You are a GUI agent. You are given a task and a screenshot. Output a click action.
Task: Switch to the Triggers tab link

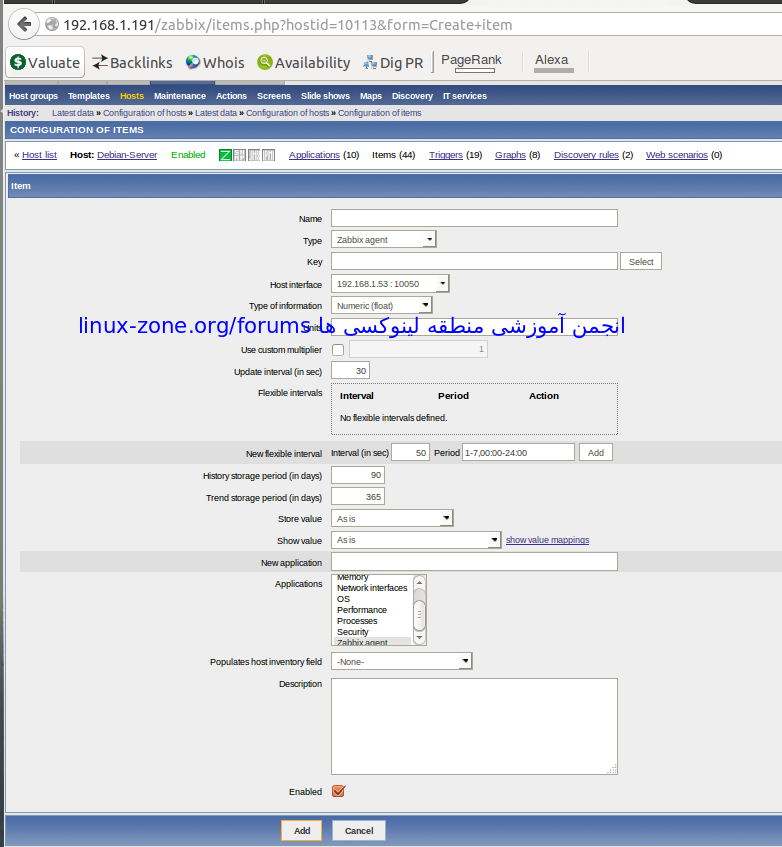coord(446,155)
